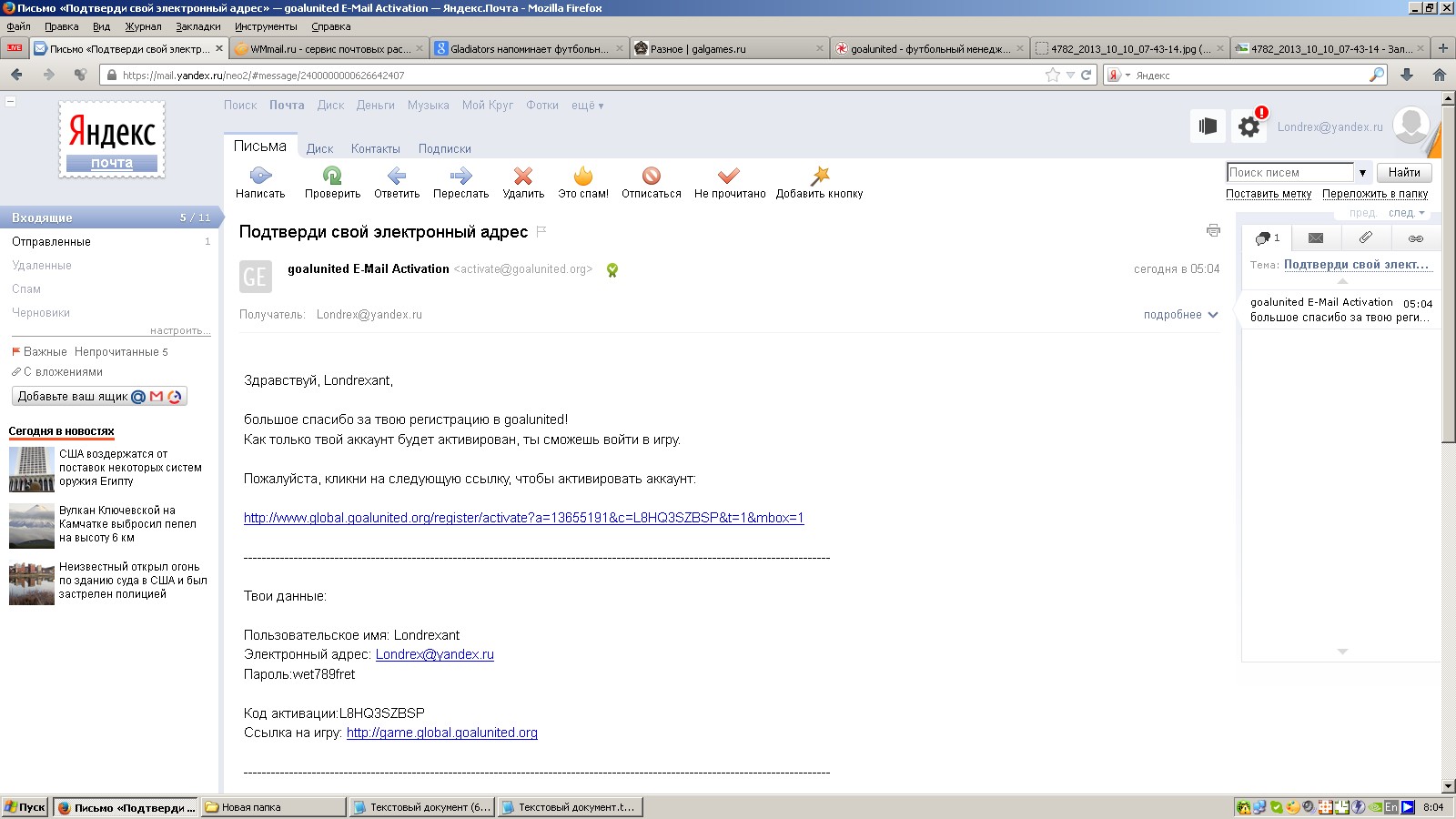Click Поставить метку link
This screenshot has width=1456, height=819.
[x=1269, y=194]
